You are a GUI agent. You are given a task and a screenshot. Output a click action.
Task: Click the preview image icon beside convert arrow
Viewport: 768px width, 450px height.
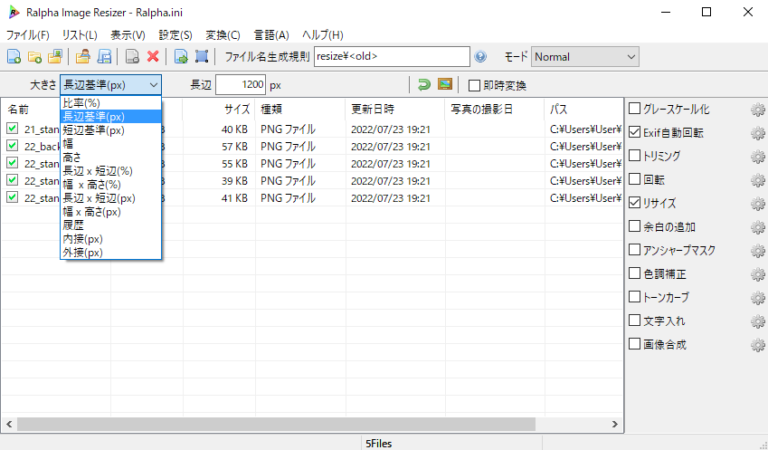click(445, 85)
